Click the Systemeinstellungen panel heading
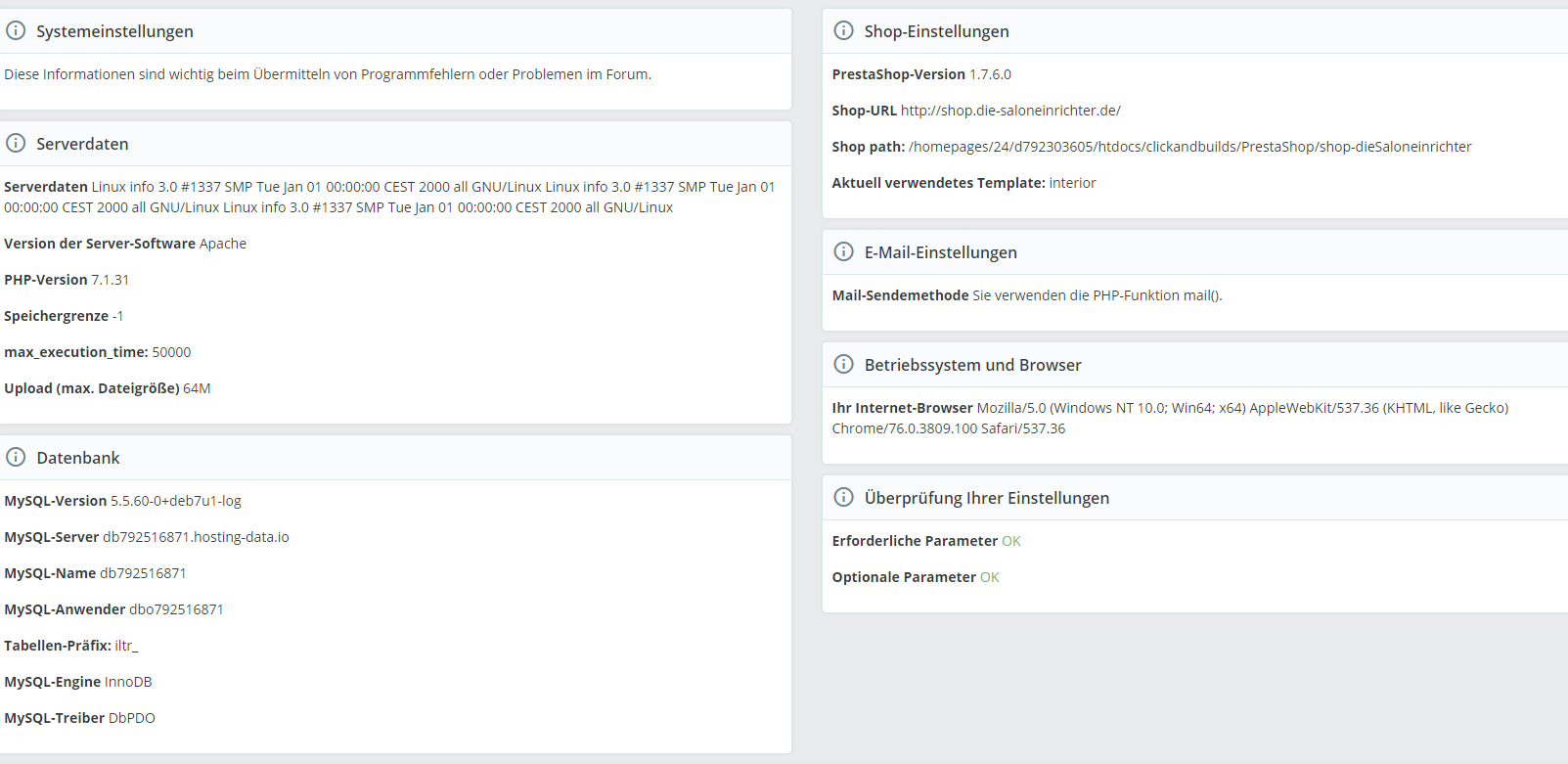 114,31
